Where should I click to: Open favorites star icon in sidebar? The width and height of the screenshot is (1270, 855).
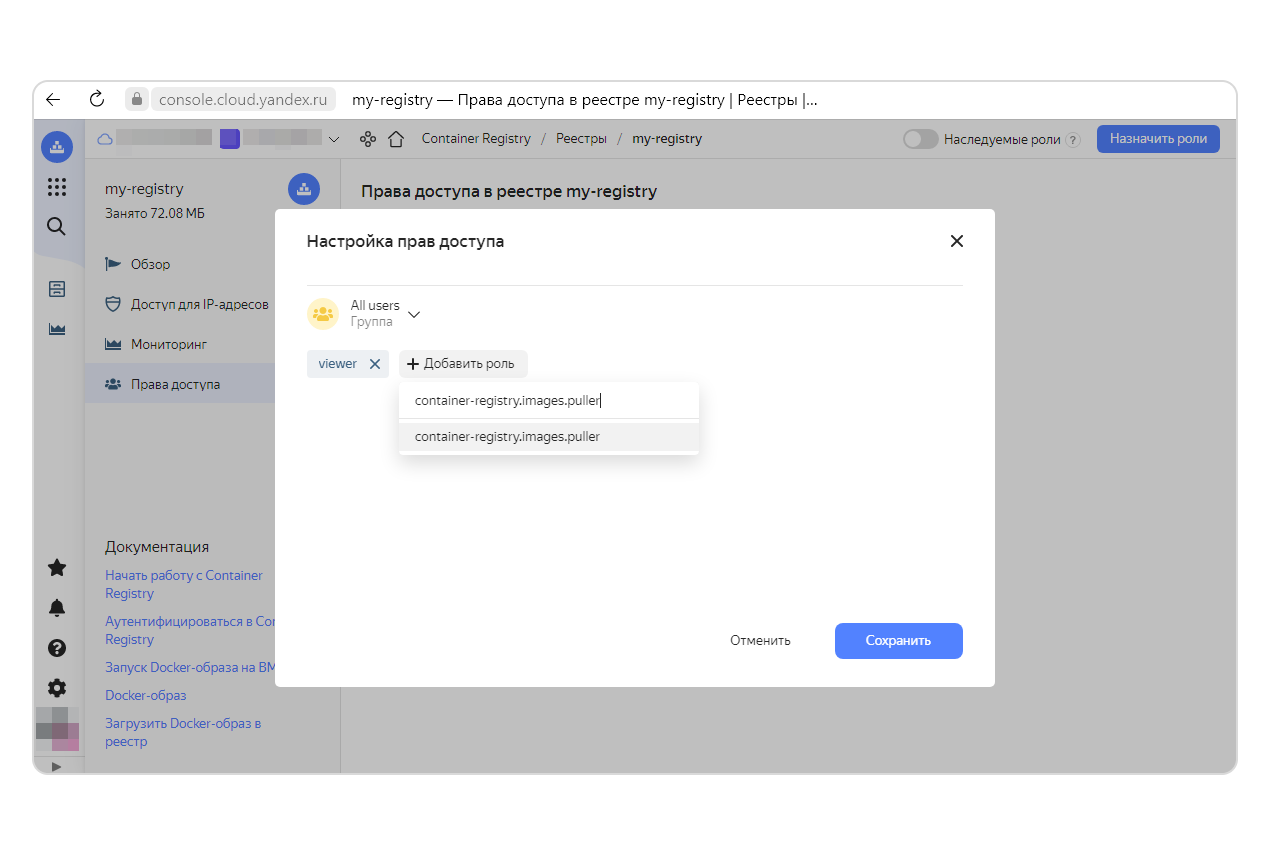57,568
